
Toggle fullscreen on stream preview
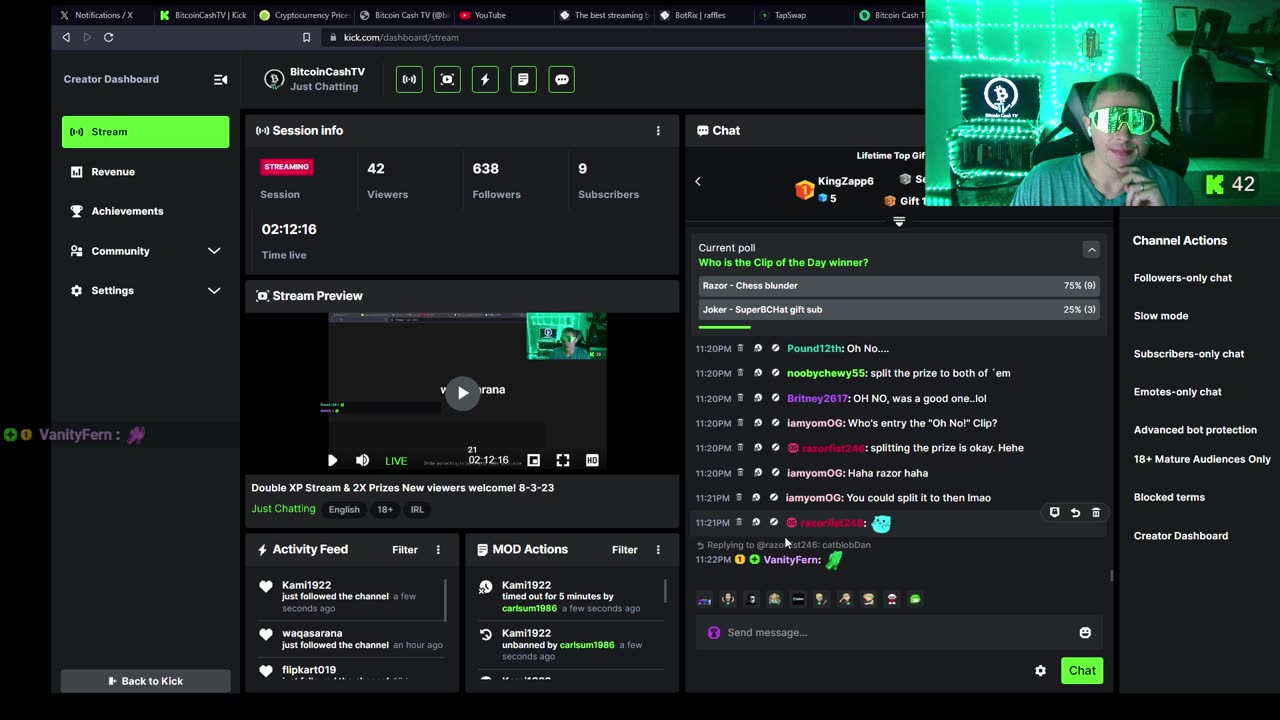click(x=563, y=460)
